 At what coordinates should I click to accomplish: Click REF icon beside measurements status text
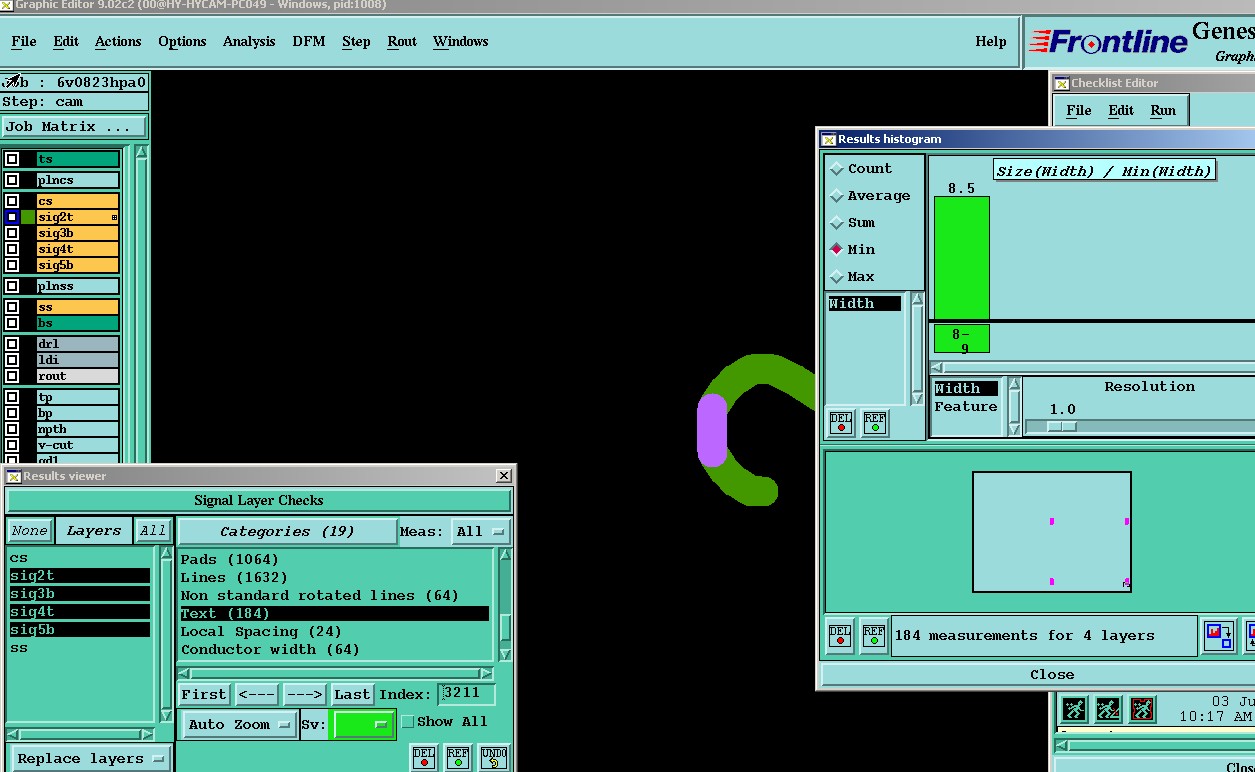(x=875, y=636)
